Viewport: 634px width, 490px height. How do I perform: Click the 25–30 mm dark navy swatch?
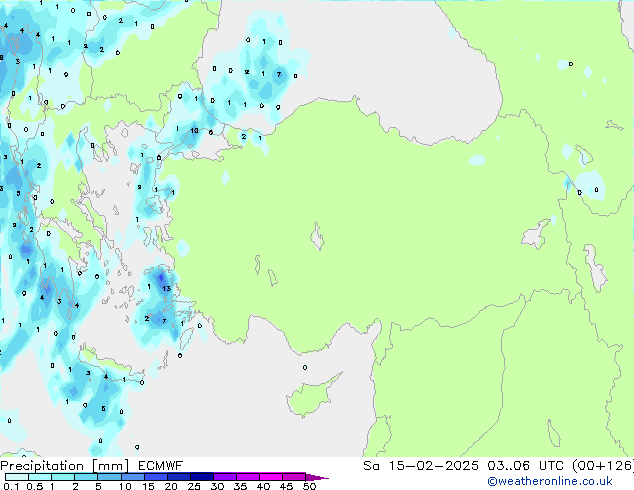coord(202,477)
